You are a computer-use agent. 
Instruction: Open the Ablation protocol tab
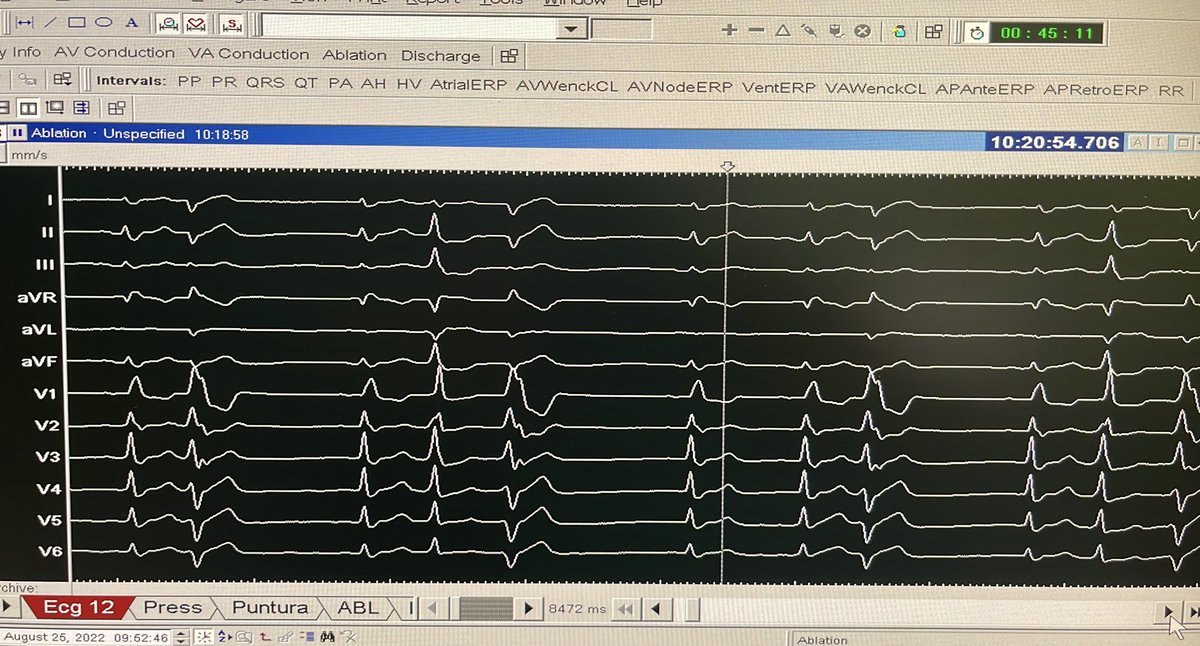[x=354, y=55]
